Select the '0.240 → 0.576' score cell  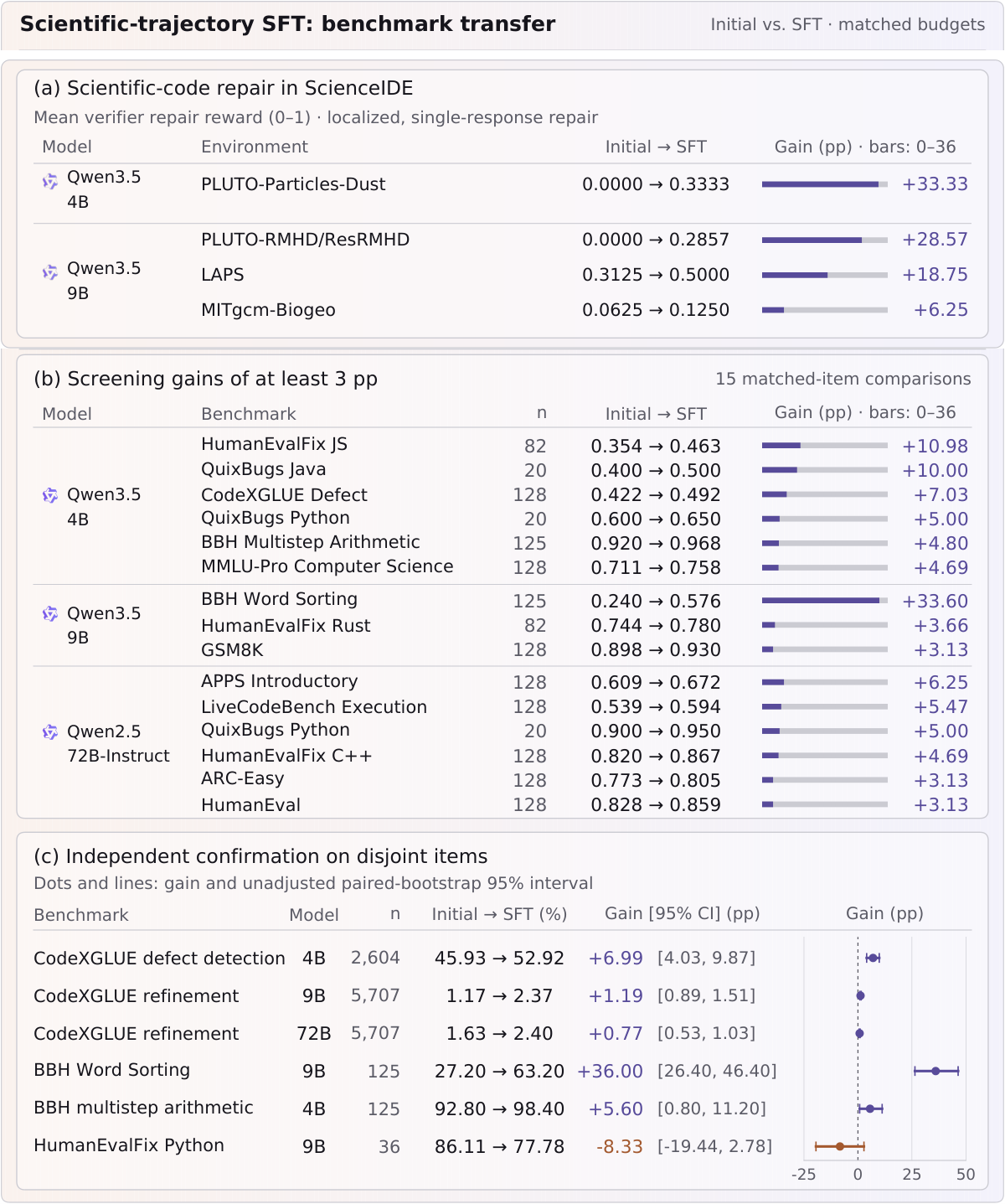656,602
